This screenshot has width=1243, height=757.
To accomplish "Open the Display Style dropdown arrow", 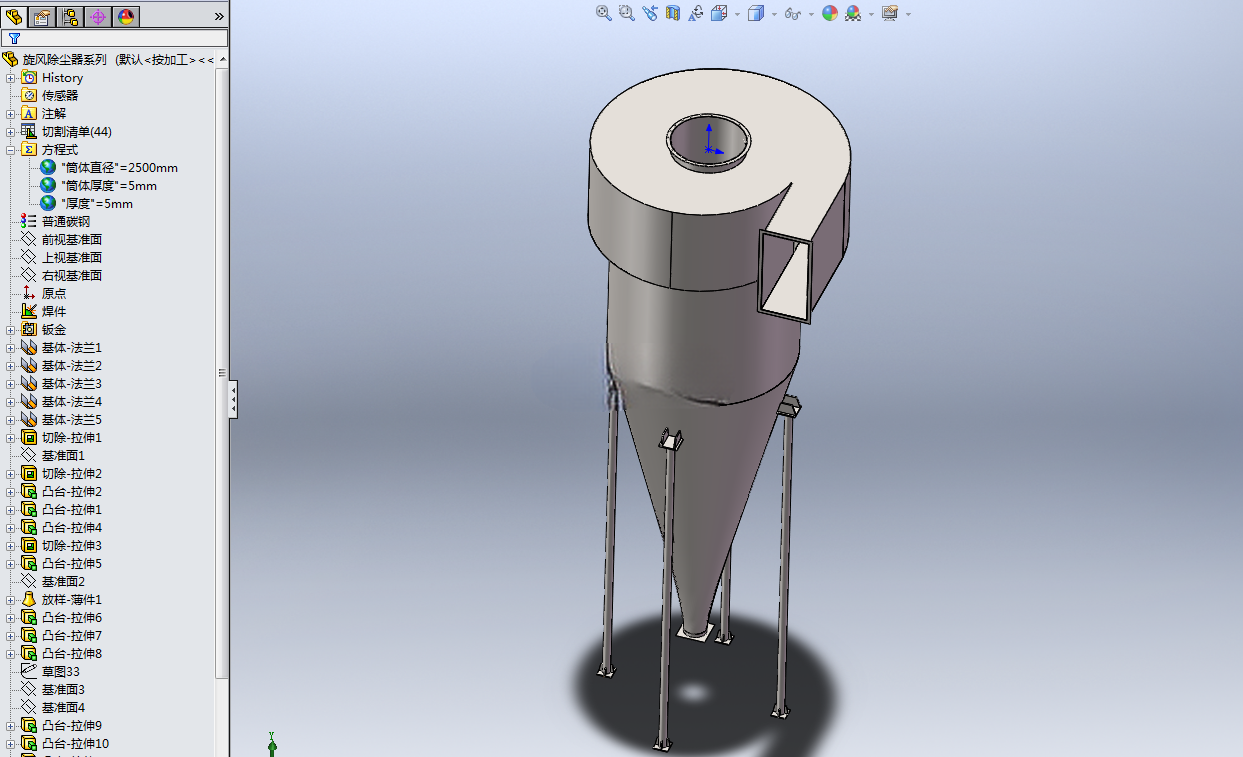I will point(772,14).
